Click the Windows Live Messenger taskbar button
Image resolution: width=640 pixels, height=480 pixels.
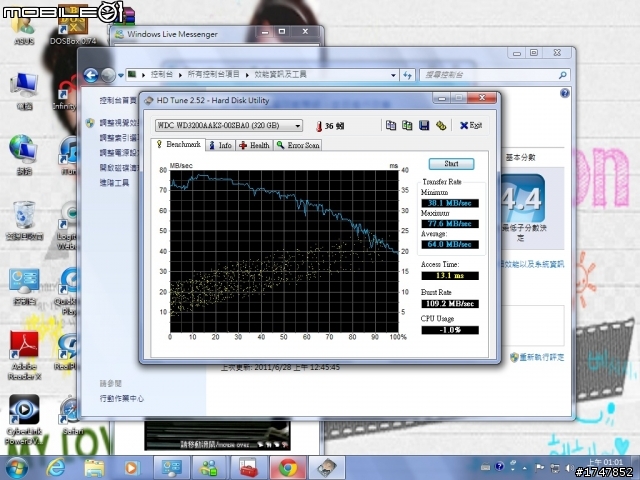pos(209,468)
